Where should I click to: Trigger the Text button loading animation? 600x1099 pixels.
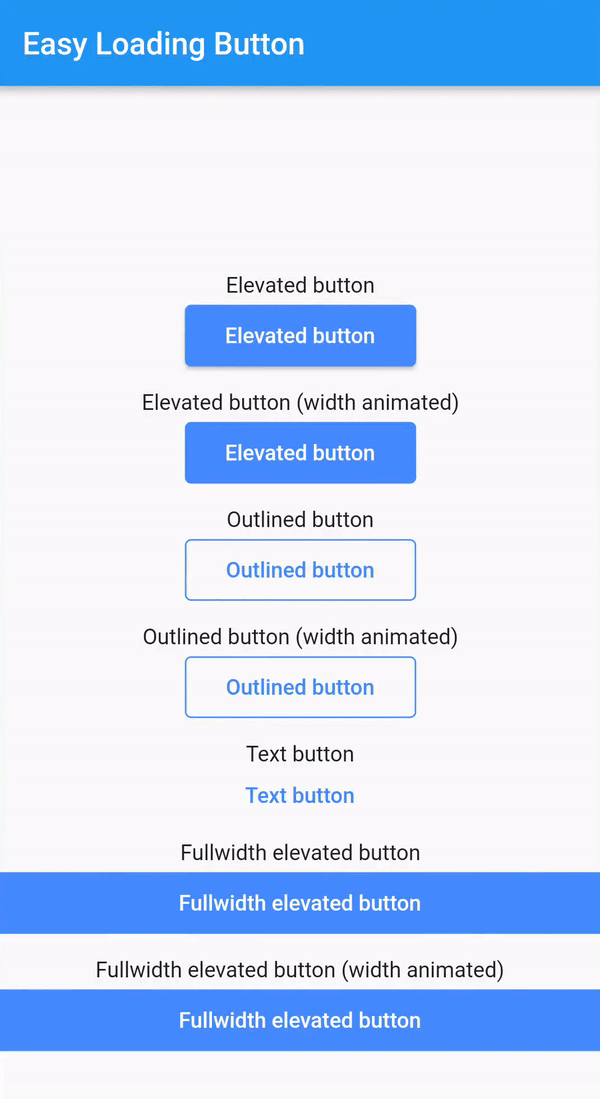pyautogui.click(x=300, y=795)
